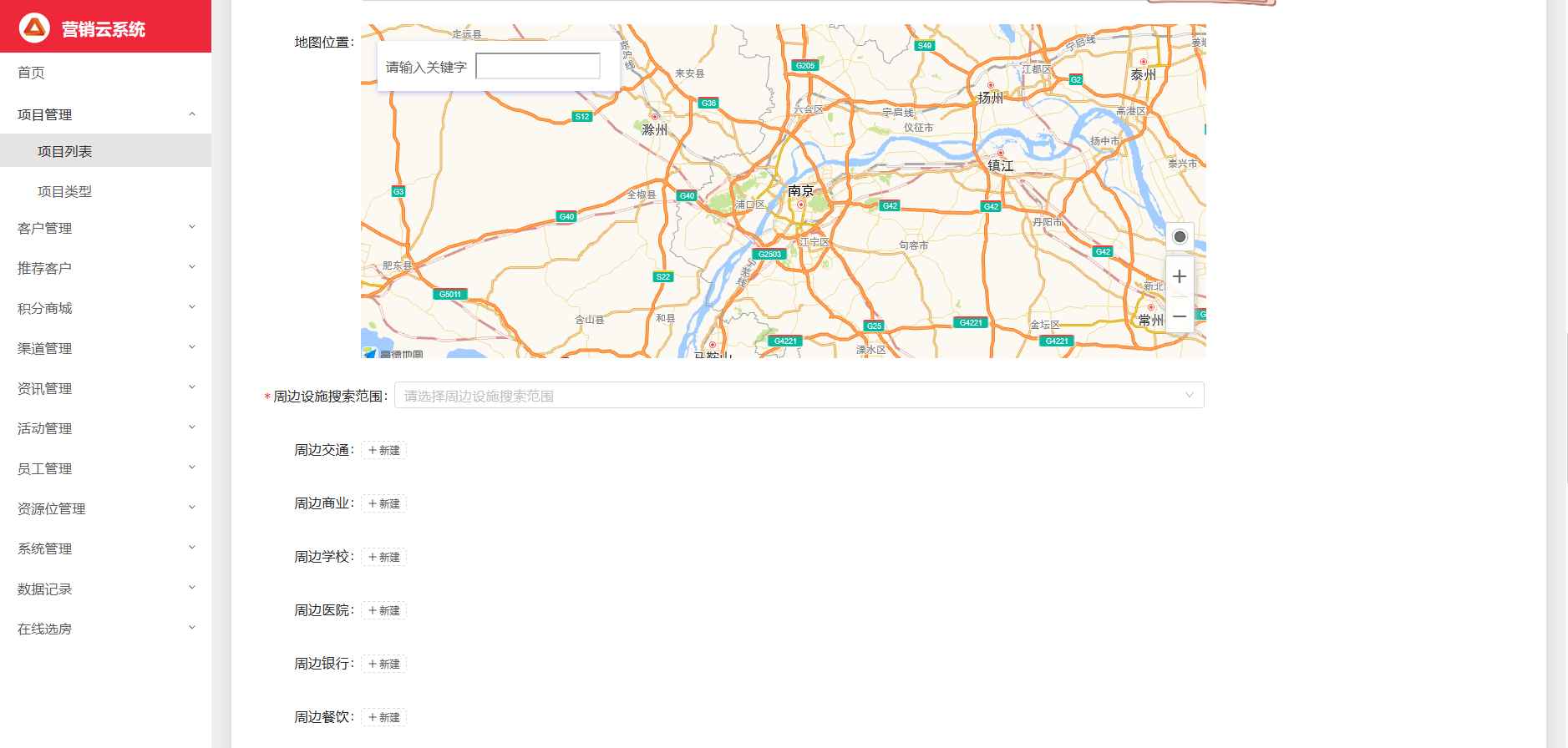Click 南京 city marker on map
This screenshot has width=1568, height=748.
[x=800, y=205]
